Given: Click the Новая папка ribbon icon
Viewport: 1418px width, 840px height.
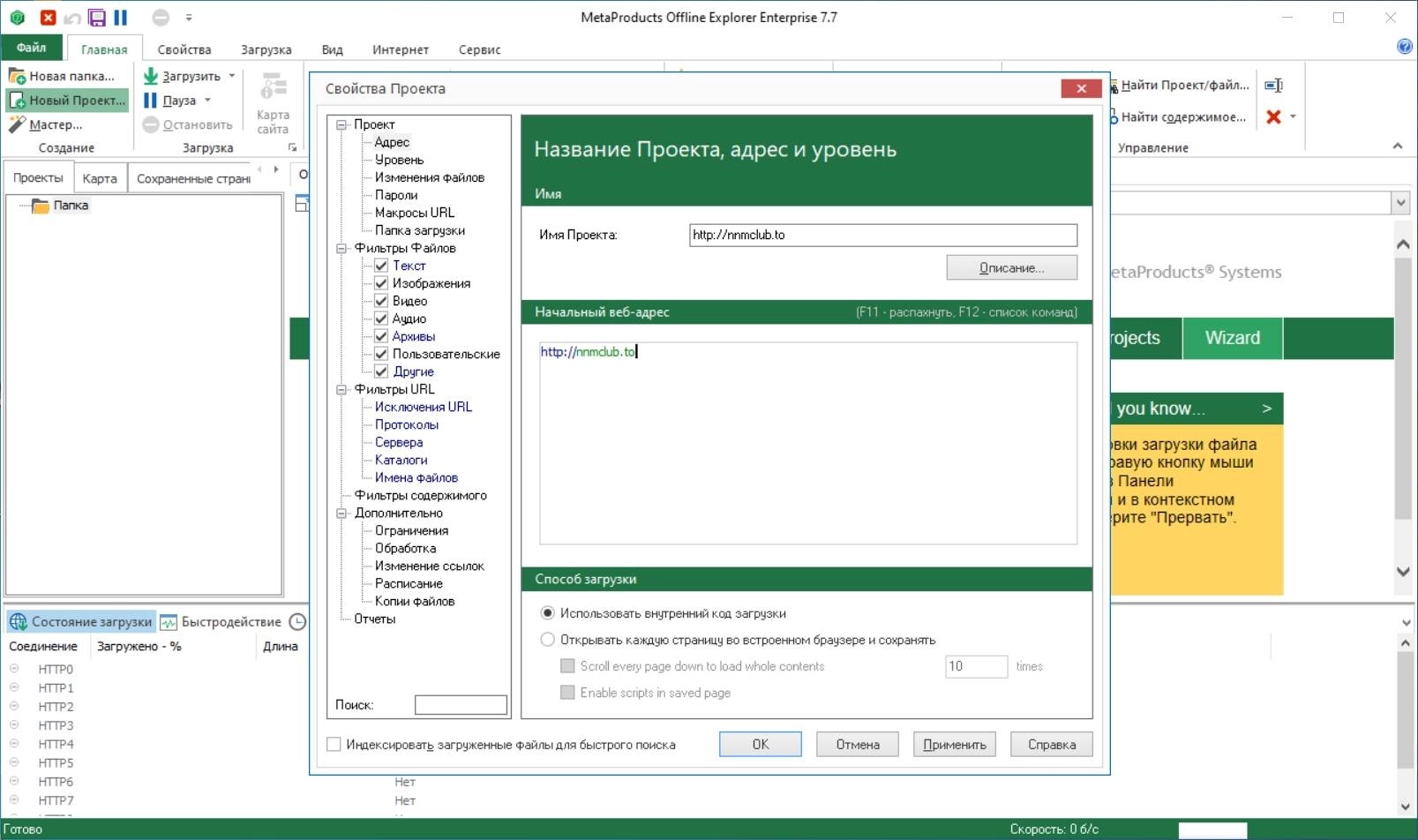Looking at the screenshot, I should [x=17, y=77].
